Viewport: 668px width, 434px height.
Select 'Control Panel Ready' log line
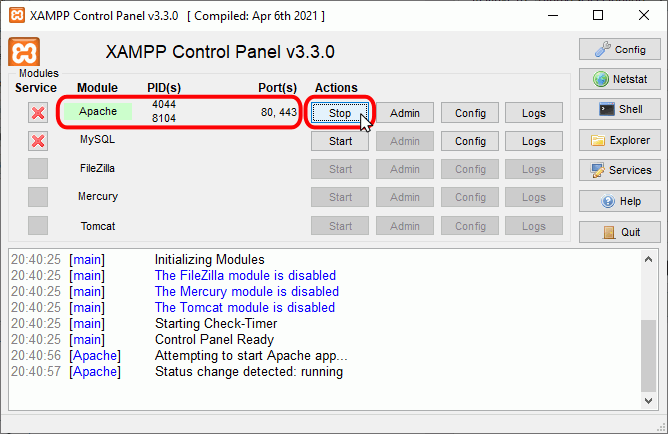tap(214, 339)
